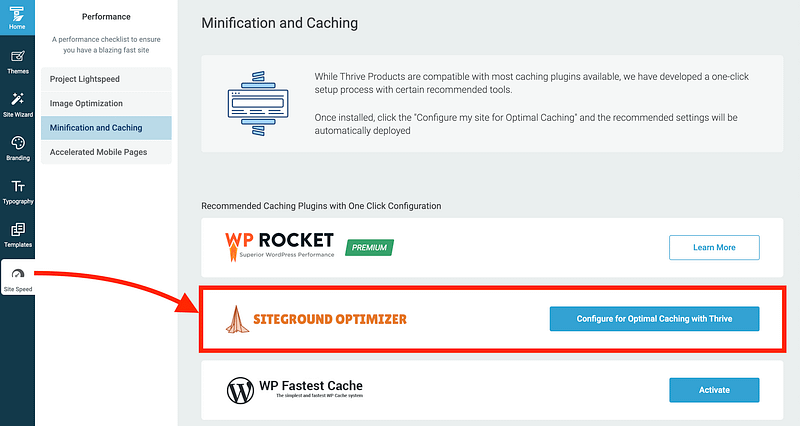
Task: Activate WP Fastest Cache plugin
Action: 713,389
